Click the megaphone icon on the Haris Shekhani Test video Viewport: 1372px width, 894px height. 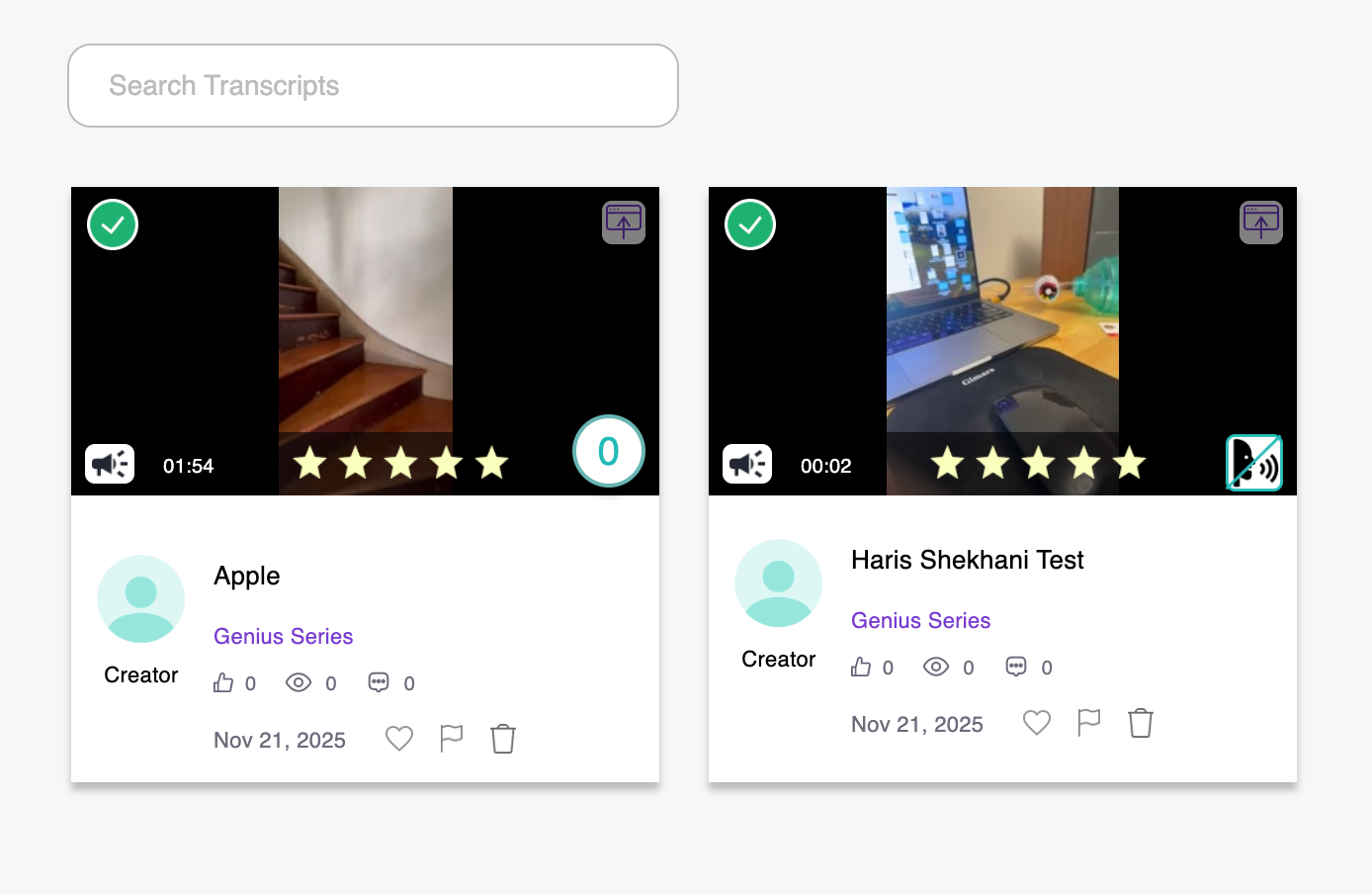click(x=747, y=463)
